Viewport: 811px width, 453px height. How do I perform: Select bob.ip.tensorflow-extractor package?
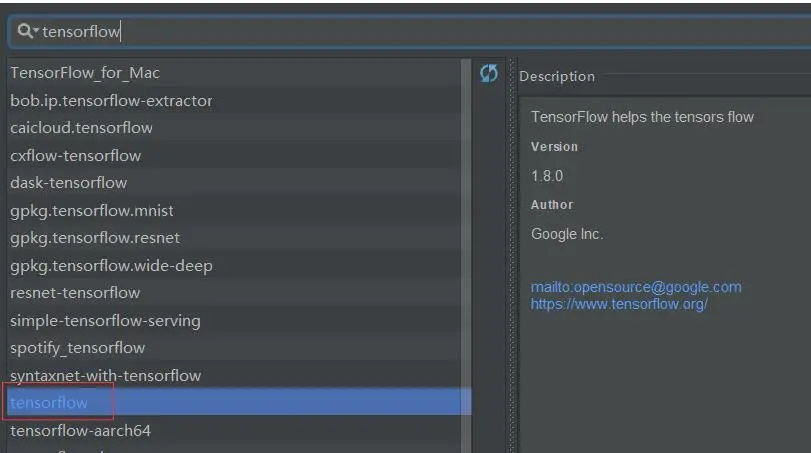point(234,100)
